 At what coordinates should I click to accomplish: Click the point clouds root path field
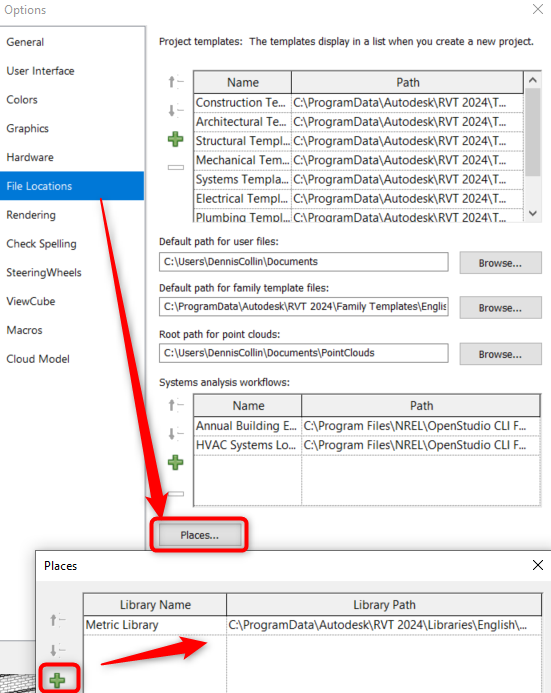[x=304, y=353]
